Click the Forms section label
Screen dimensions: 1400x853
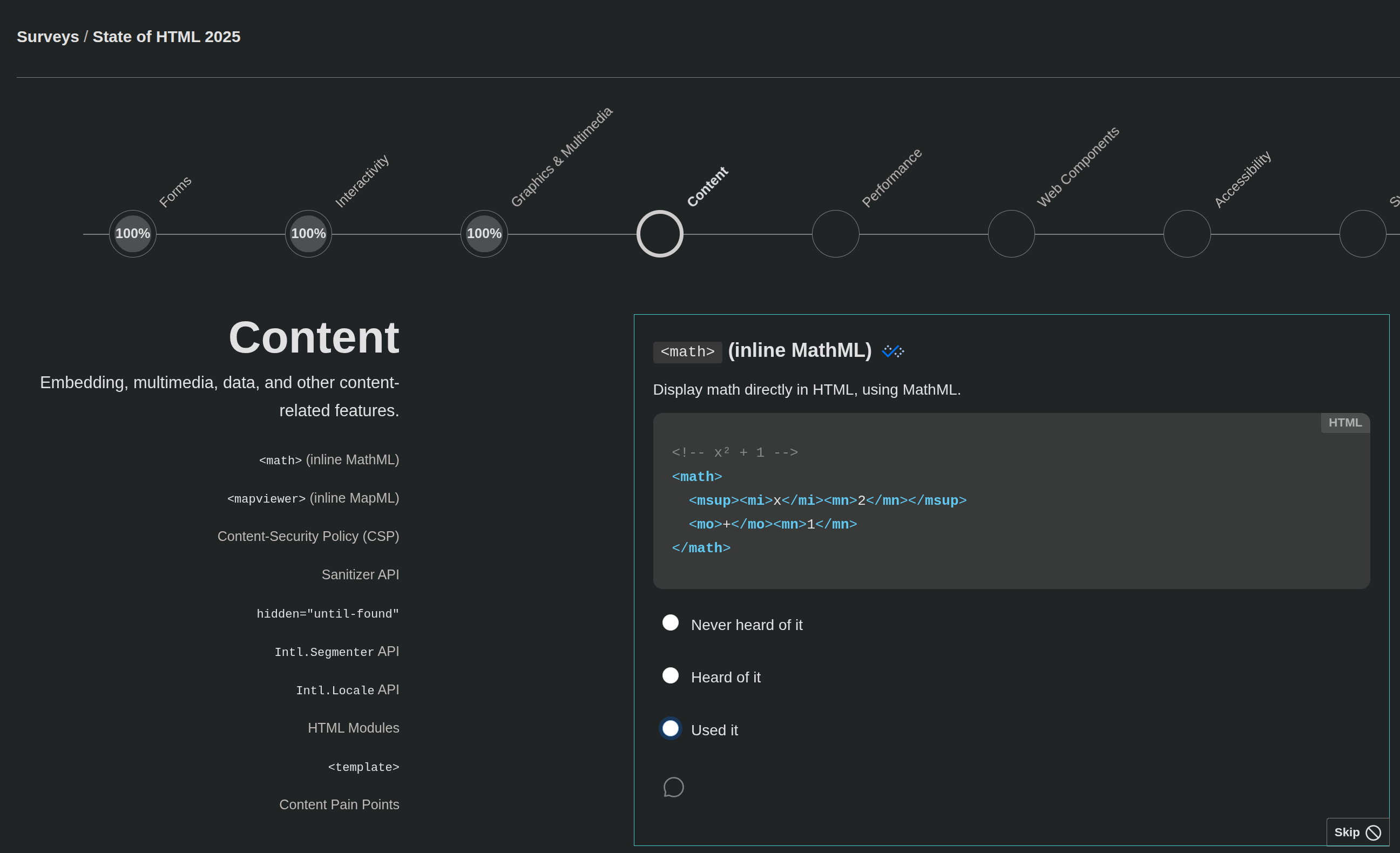[175, 192]
